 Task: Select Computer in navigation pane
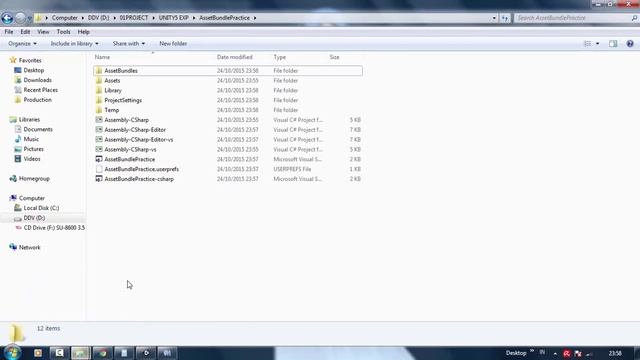click(x=32, y=198)
